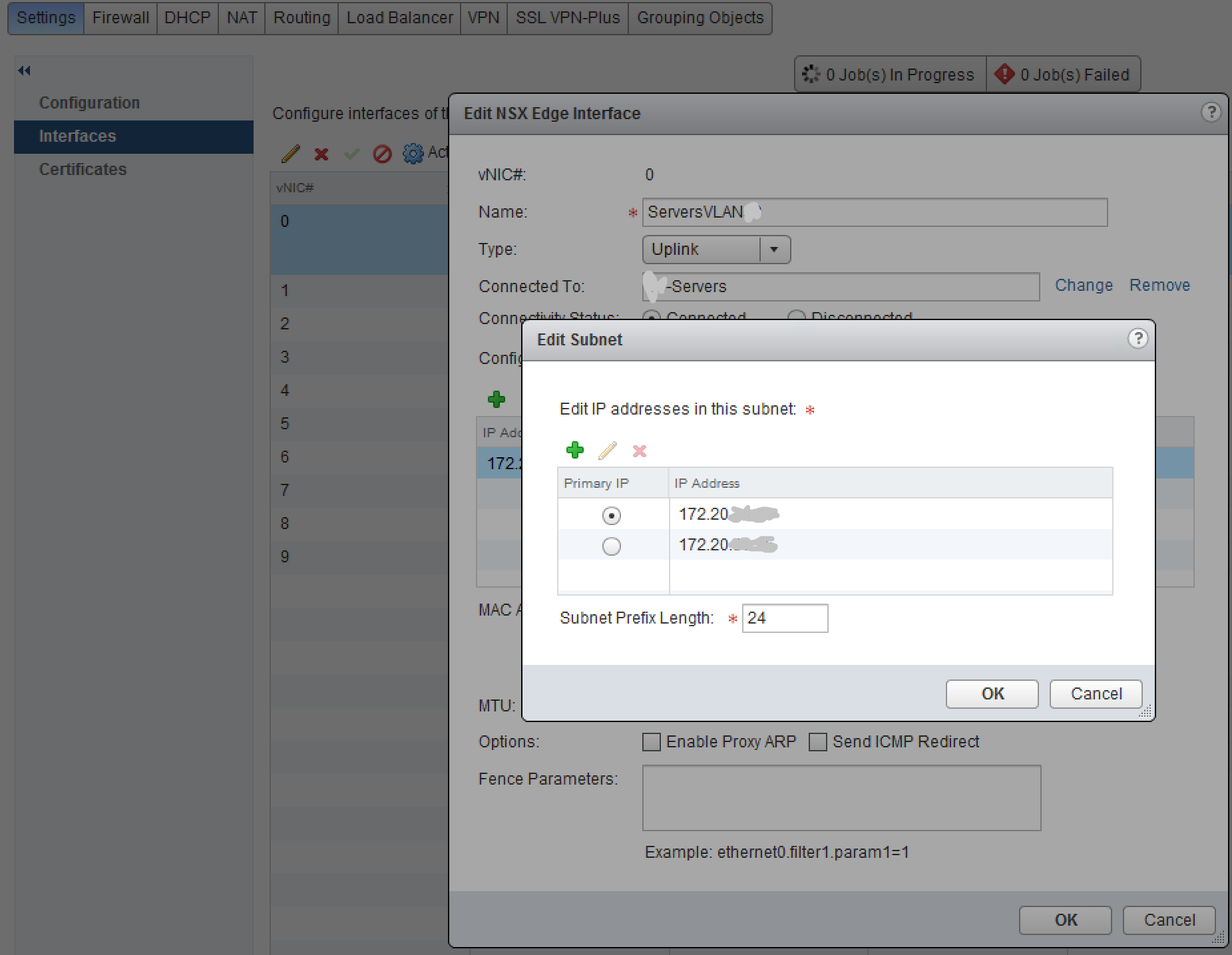Click the pencil edit interface icon in toolbar

291,154
